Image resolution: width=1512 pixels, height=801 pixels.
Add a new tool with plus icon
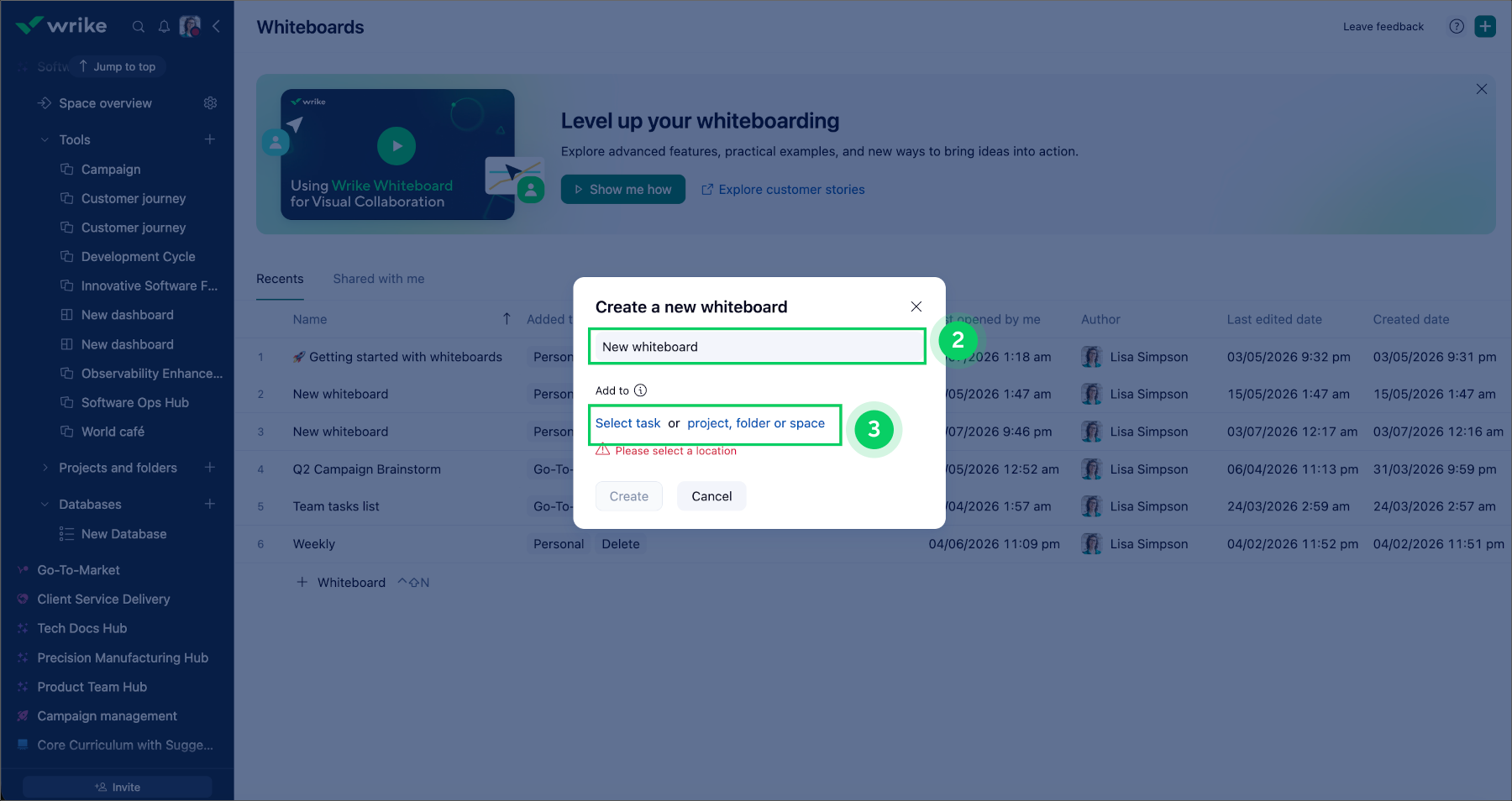210,139
